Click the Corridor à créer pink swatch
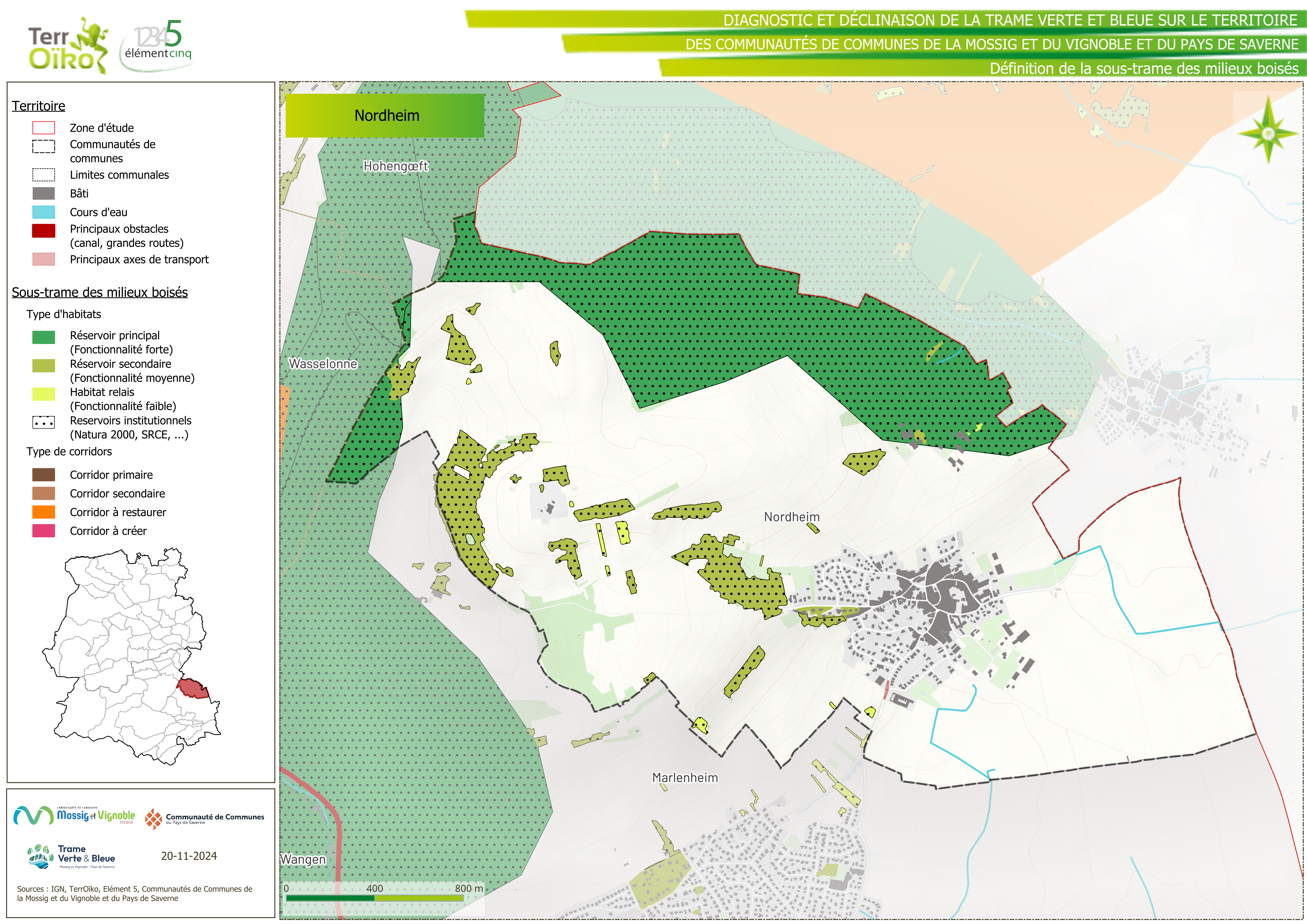The height and width of the screenshot is (924, 1307). coord(44,531)
